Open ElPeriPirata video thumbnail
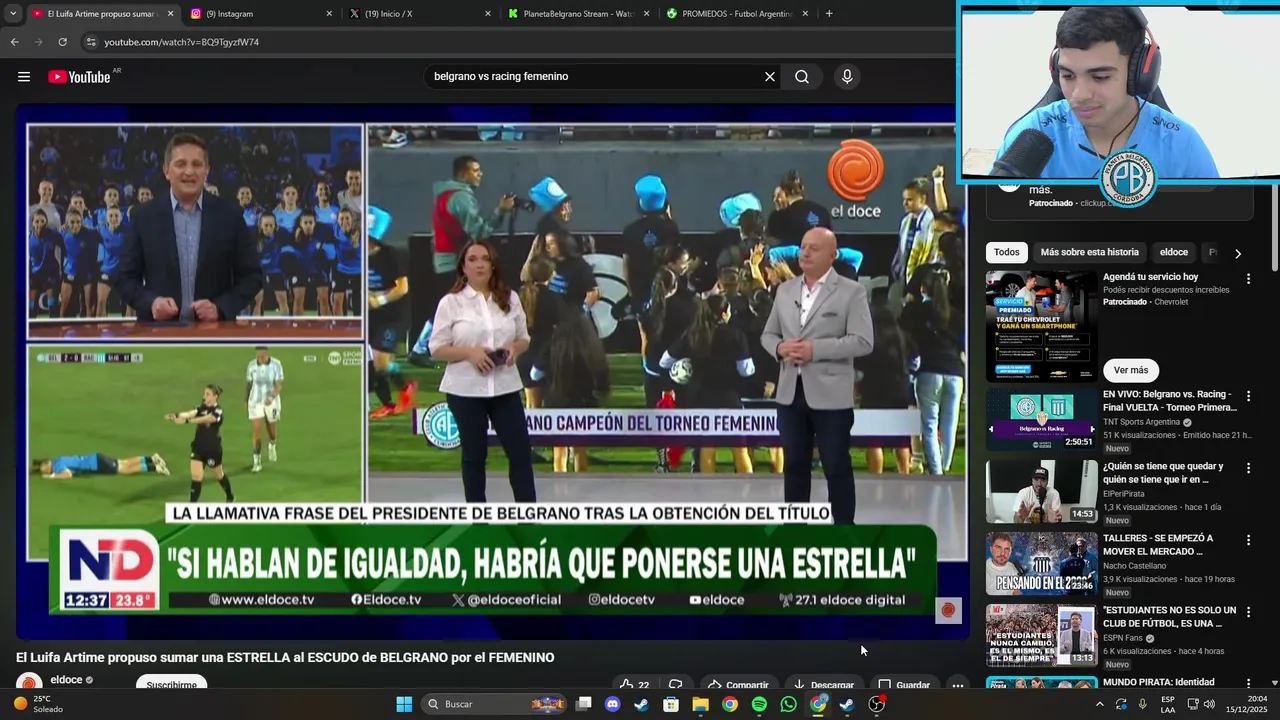Image resolution: width=1280 pixels, height=720 pixels. pyautogui.click(x=1041, y=491)
